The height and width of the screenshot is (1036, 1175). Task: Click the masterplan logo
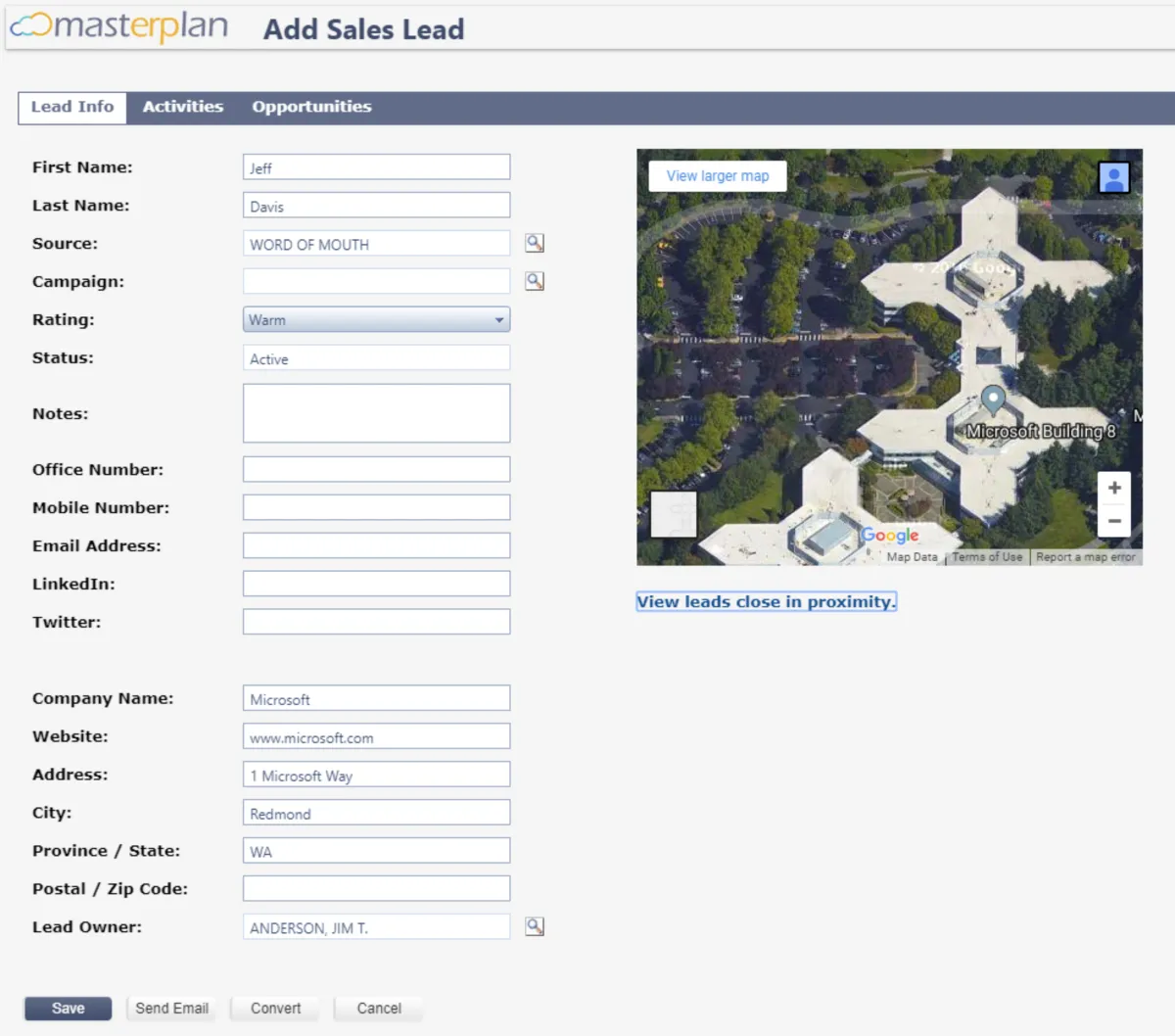tap(119, 26)
